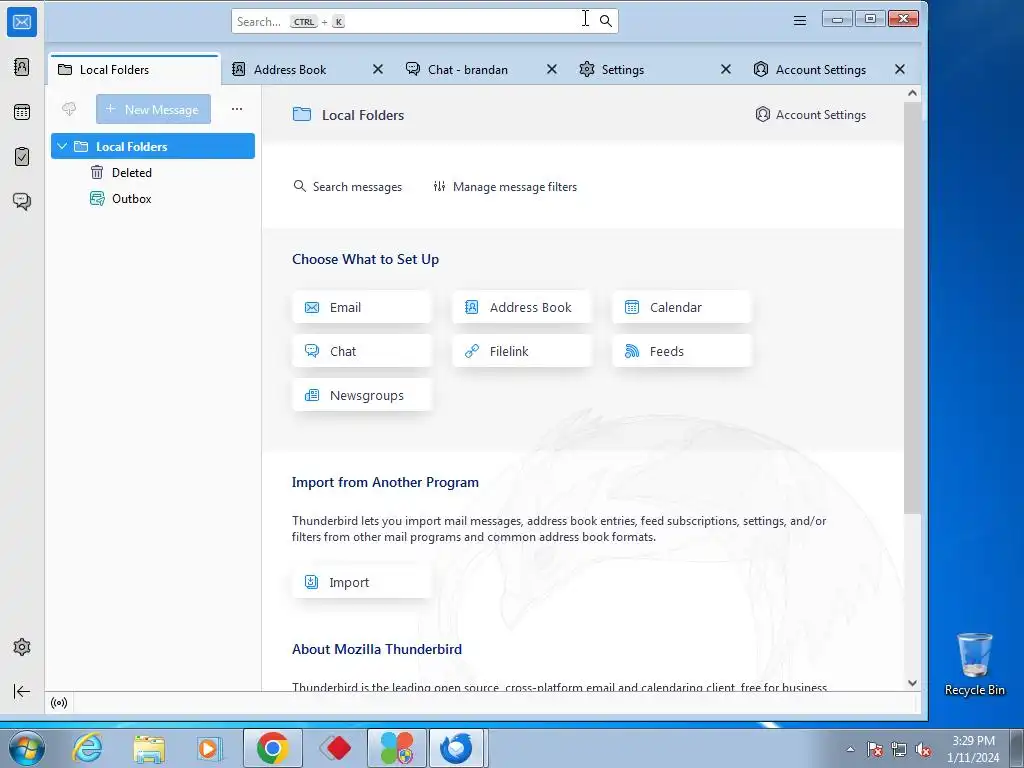Open Calendar from the spaces sidebar
Image resolution: width=1024 pixels, height=768 pixels.
tap(22, 112)
